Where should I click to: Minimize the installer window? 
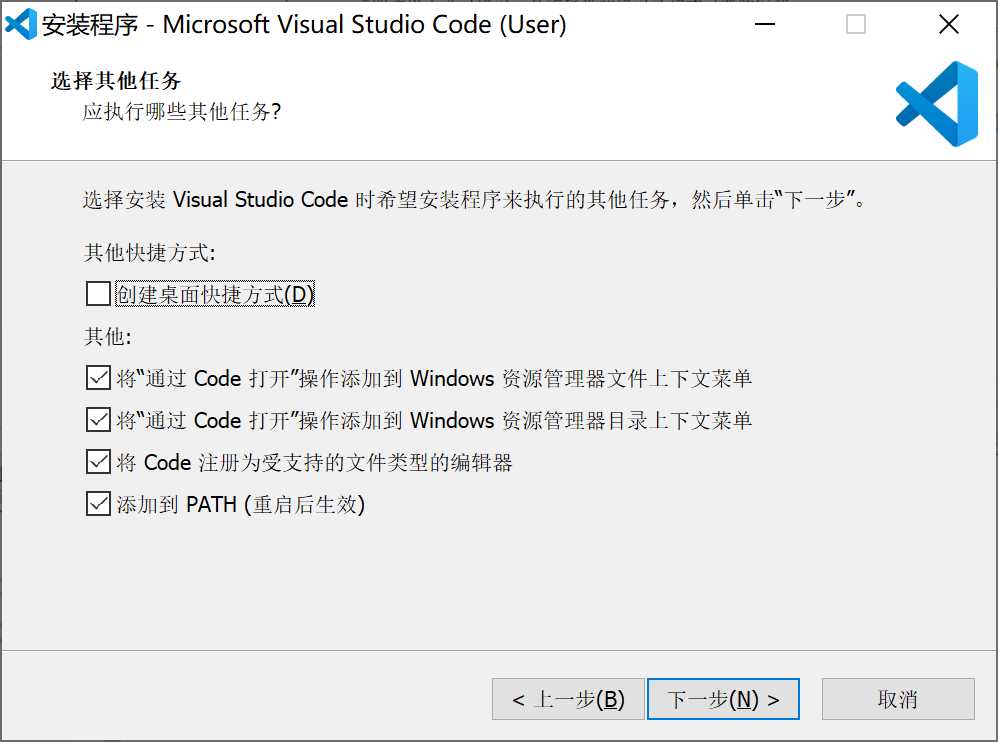pos(764,25)
